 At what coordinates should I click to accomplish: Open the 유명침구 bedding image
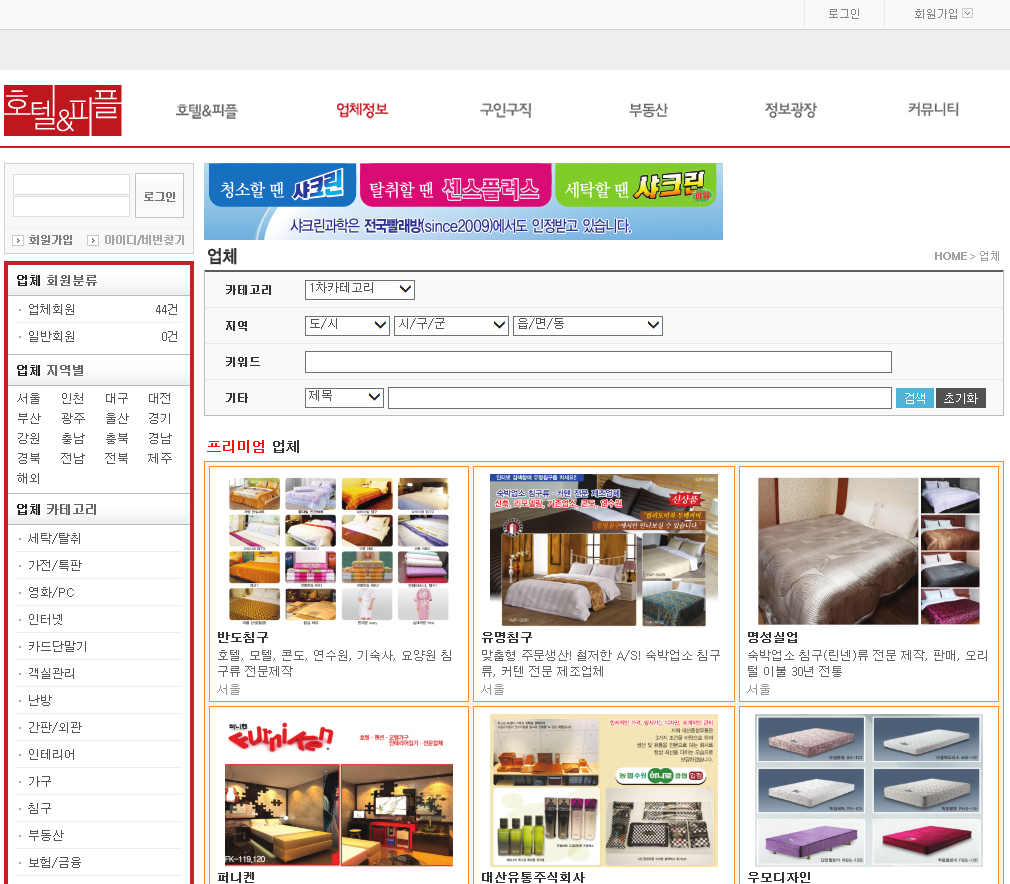click(603, 549)
